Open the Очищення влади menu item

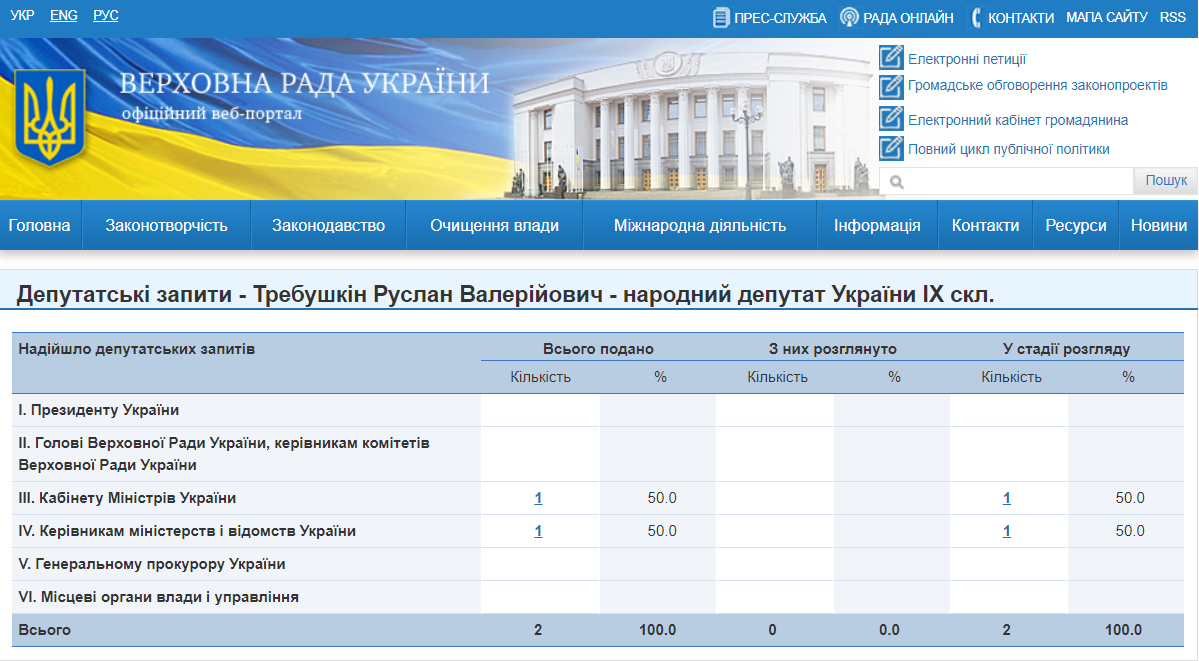494,225
